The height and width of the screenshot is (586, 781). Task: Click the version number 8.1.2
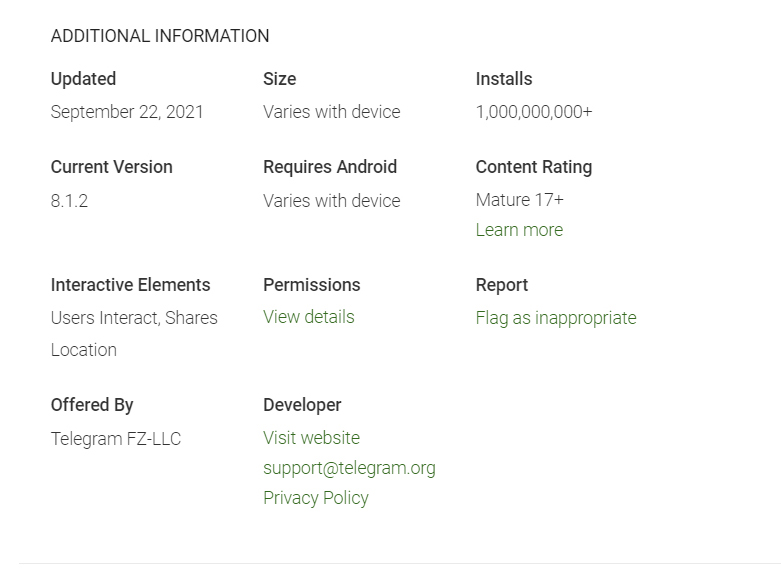(69, 201)
